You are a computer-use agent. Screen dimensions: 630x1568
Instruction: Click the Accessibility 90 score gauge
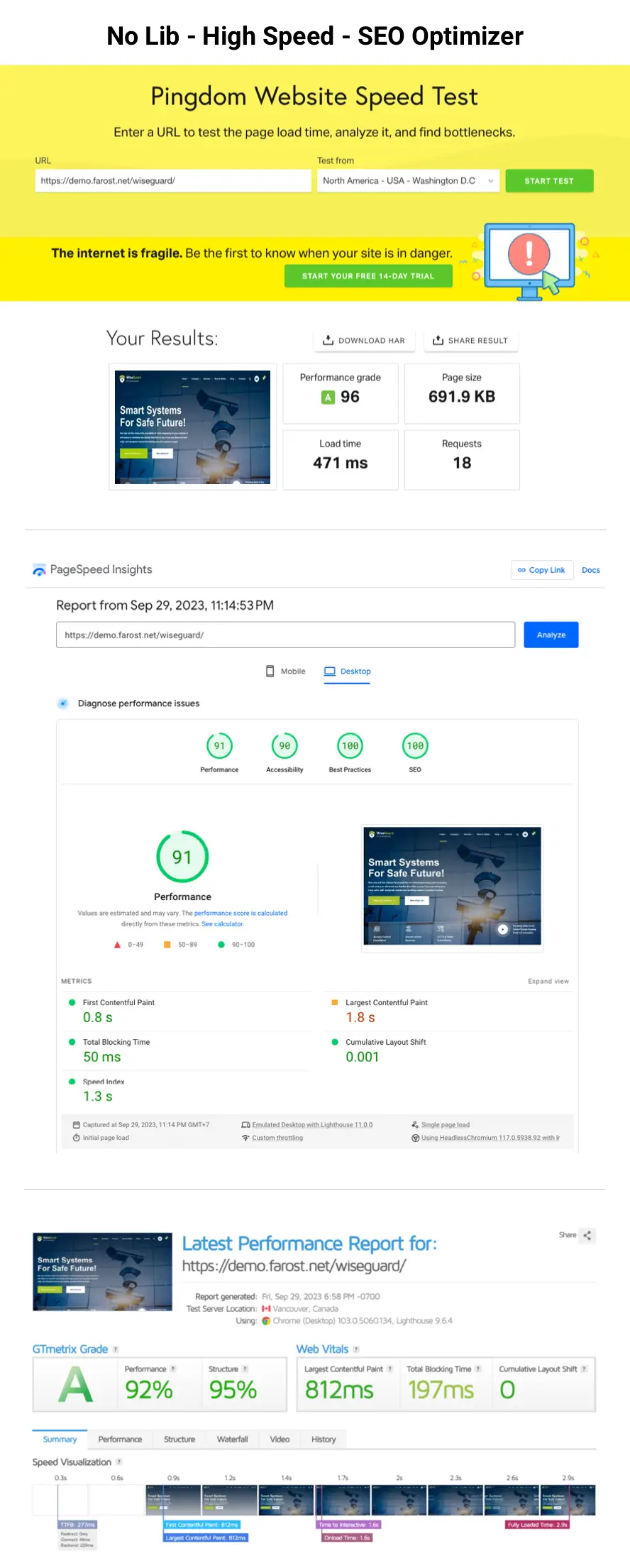(284, 746)
